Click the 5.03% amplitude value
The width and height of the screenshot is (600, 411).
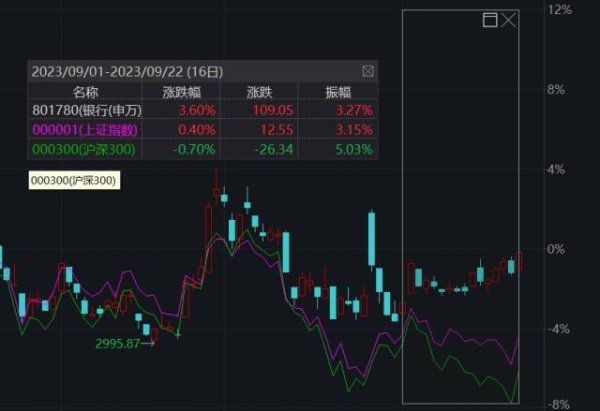354,149
